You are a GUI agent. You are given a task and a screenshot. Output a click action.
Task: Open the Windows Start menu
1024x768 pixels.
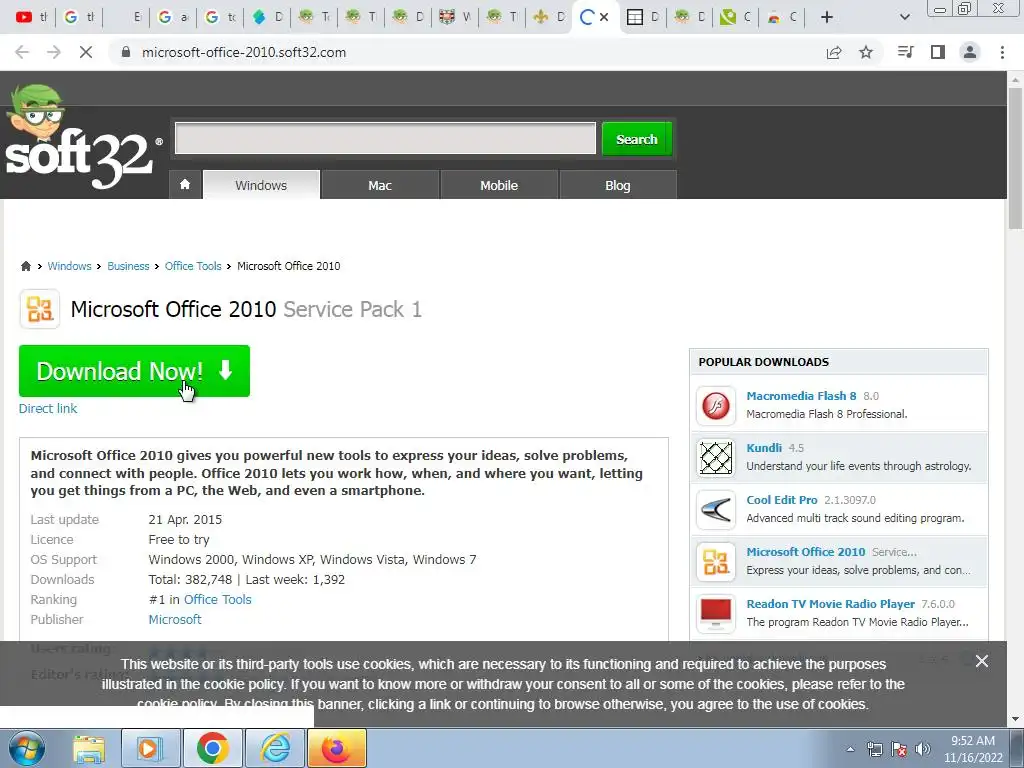pyautogui.click(x=26, y=748)
